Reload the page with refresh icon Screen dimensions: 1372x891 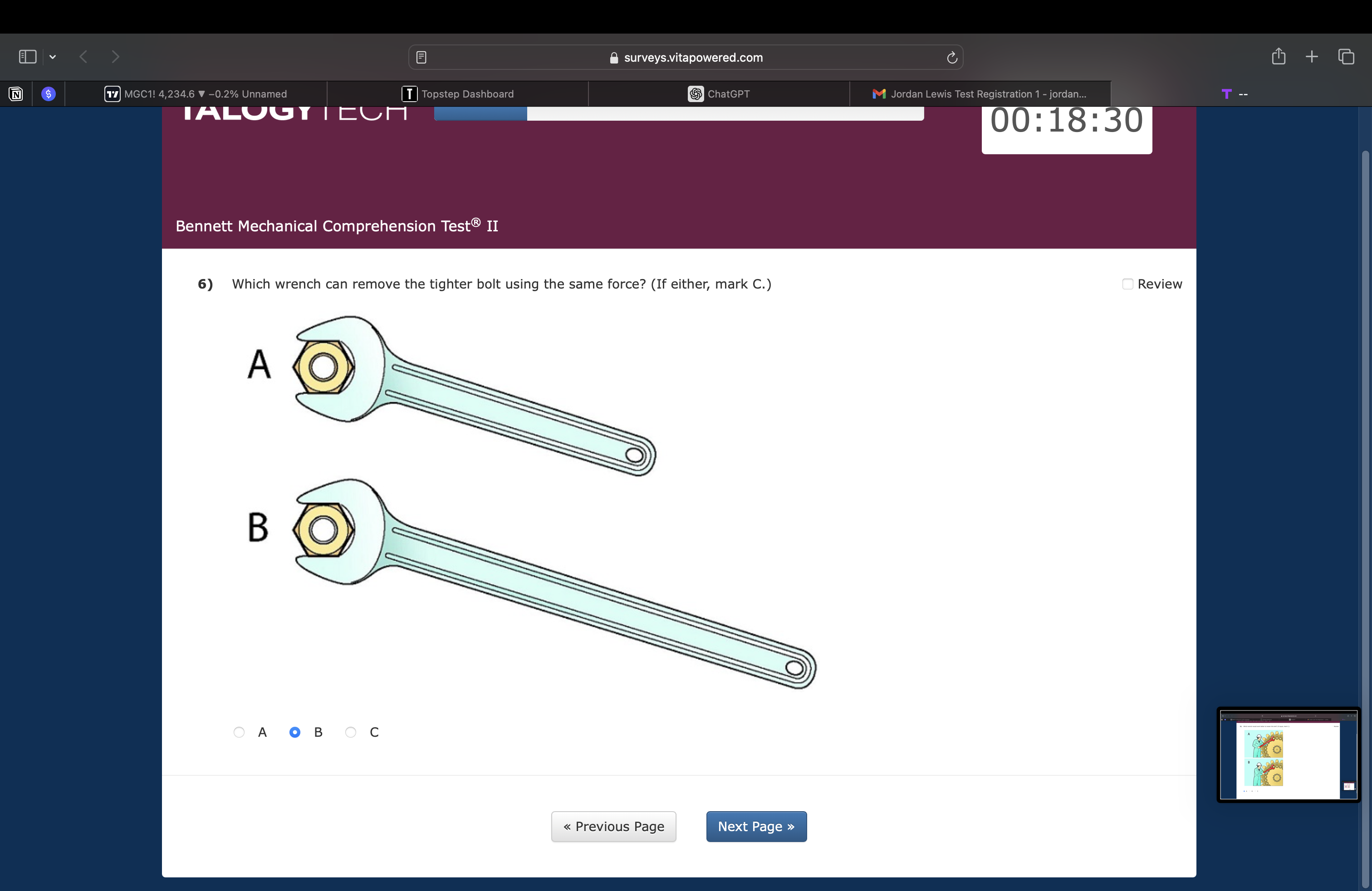click(952, 57)
